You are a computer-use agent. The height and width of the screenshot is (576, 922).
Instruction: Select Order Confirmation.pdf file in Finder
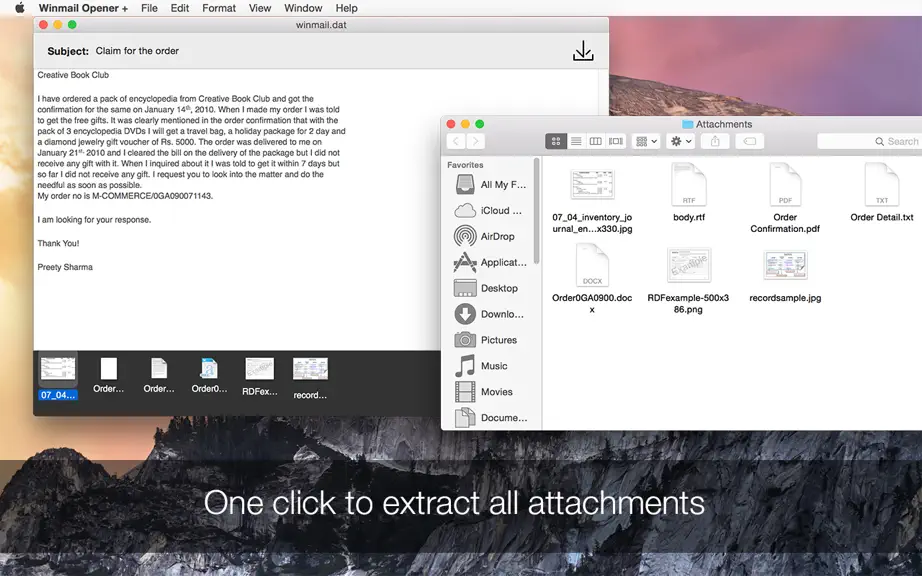click(785, 199)
